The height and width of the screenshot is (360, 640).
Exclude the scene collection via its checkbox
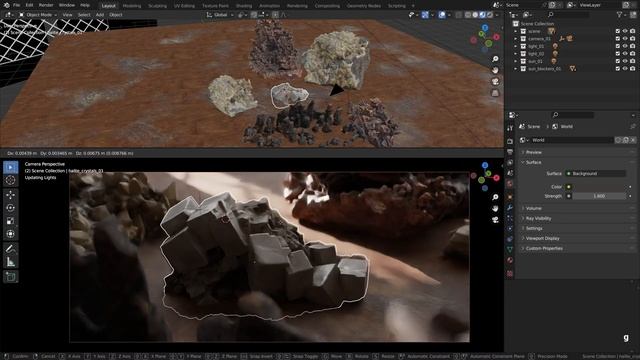tap(618, 31)
